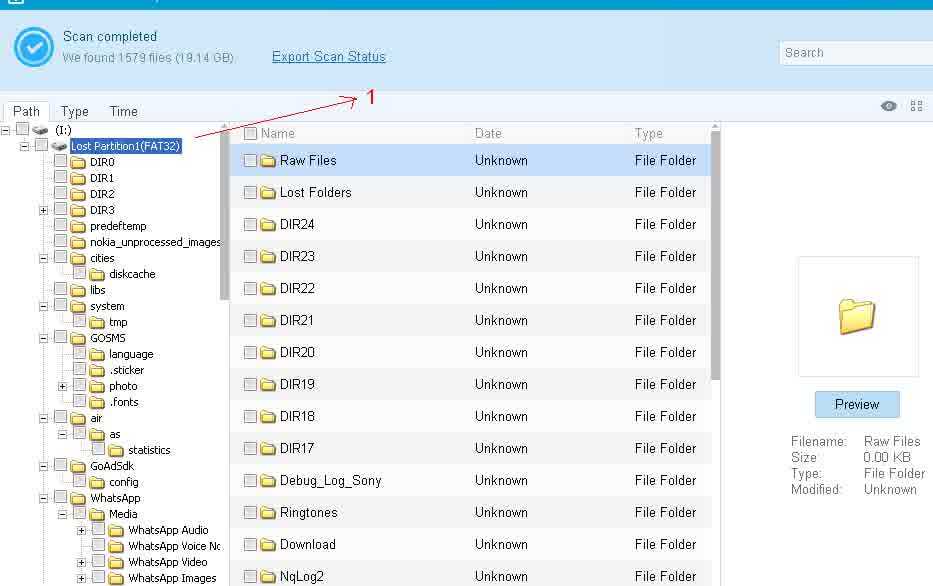
Task: Click the large folder preview thumbnail
Action: 857,316
